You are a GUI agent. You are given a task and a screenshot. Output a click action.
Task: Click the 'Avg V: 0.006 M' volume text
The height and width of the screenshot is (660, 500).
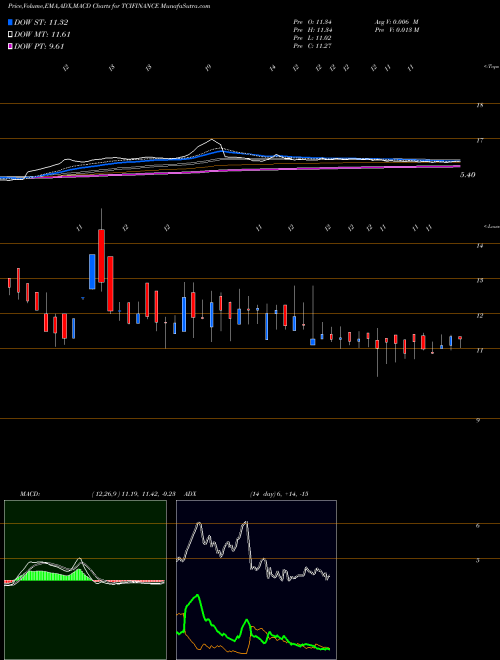(396, 22)
